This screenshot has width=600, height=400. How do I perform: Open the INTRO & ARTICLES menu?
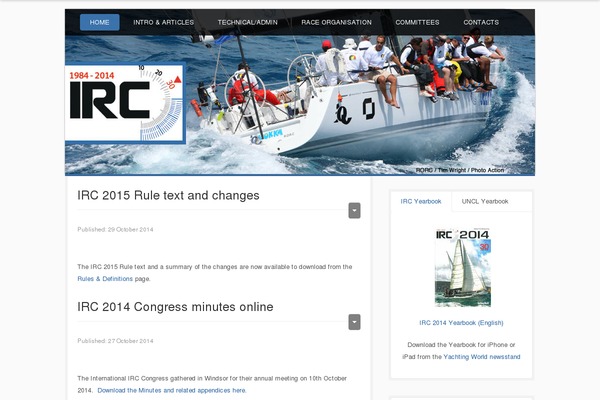[163, 22]
